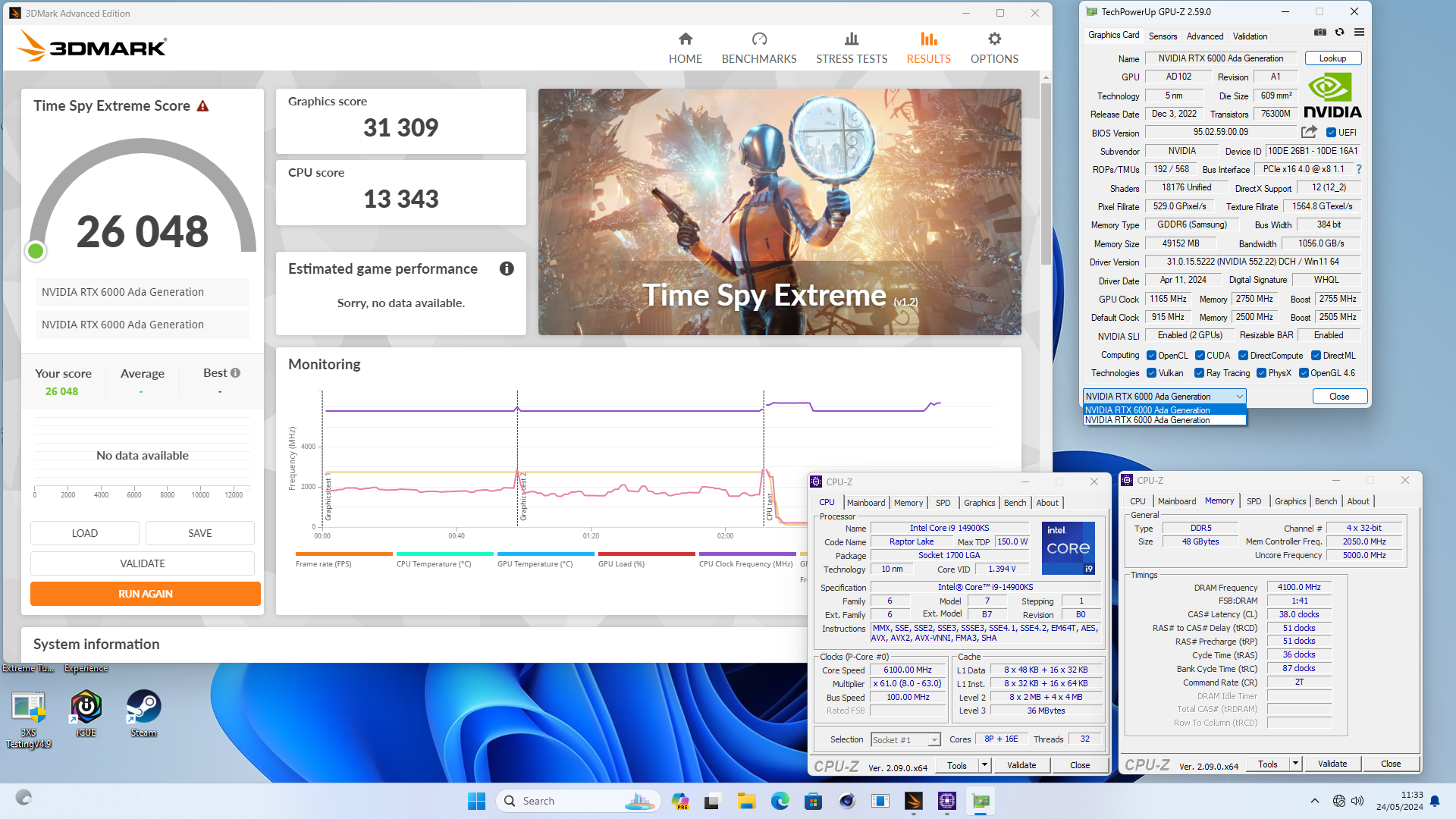Expand Tools dropdown arrow in left CPU-Z
1456x819 pixels.
984,765
